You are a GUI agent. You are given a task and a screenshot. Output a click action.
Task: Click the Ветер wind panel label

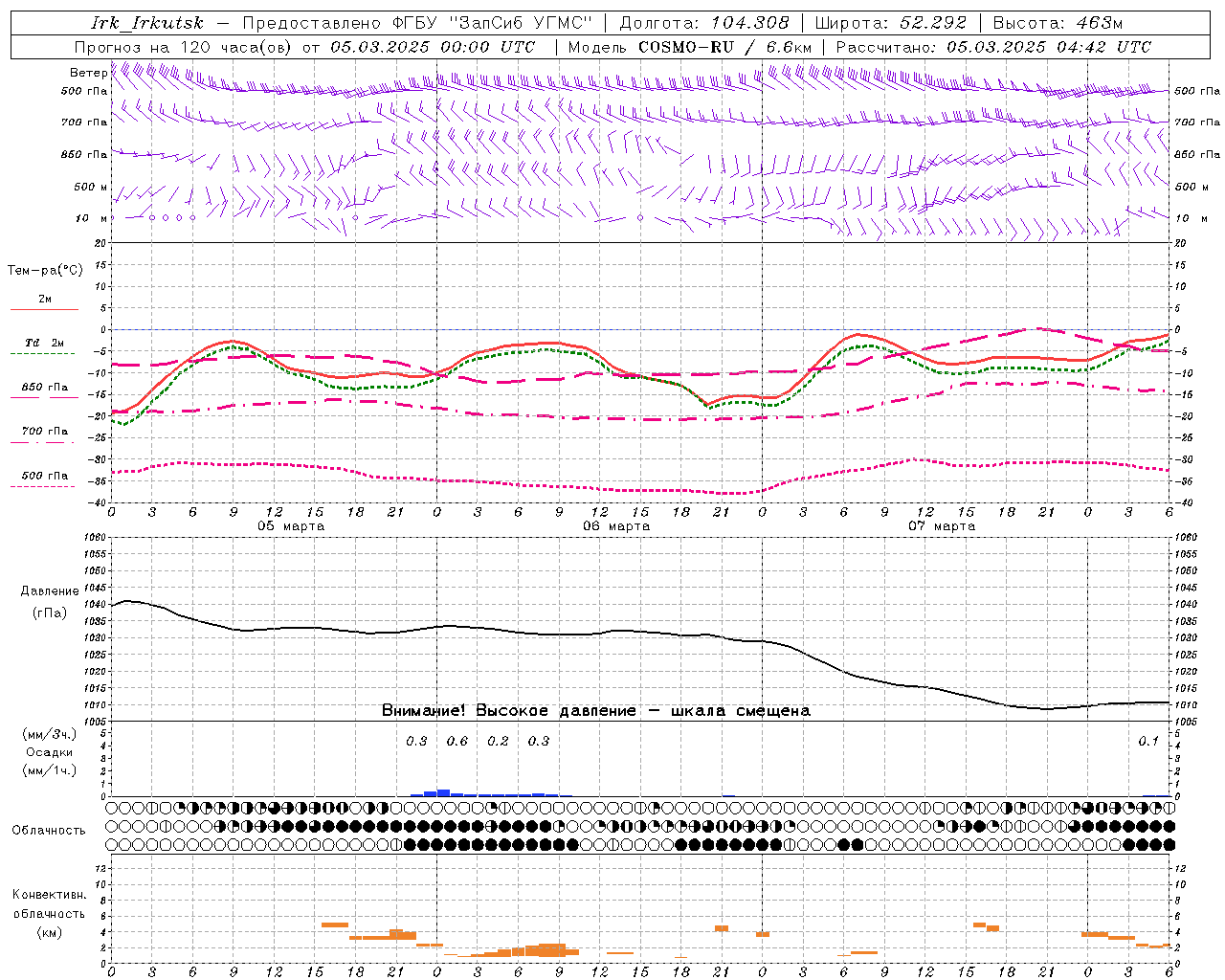point(89,73)
